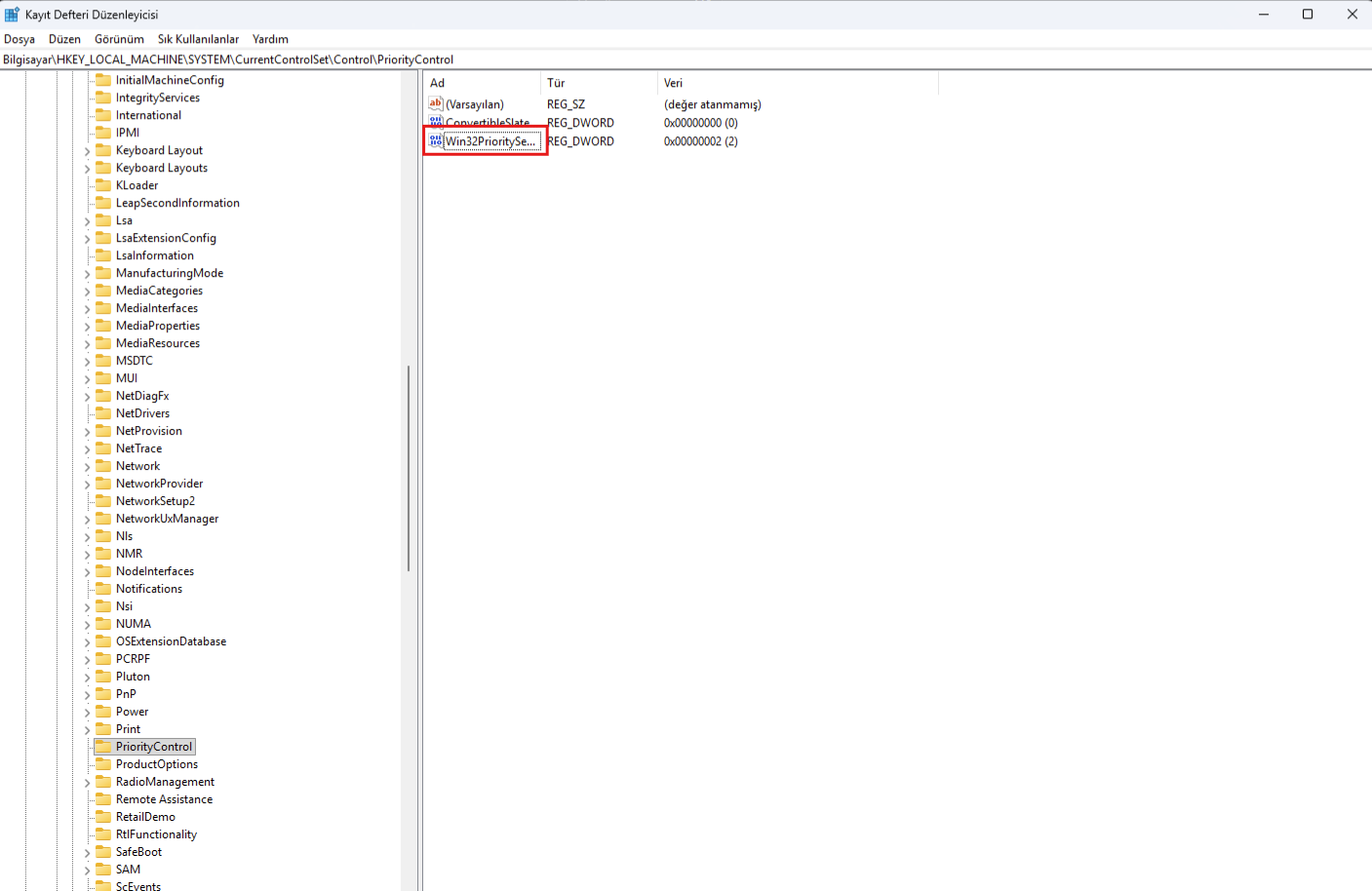Click the International folder icon
Image resolution: width=1372 pixels, height=891 pixels.
pos(103,115)
